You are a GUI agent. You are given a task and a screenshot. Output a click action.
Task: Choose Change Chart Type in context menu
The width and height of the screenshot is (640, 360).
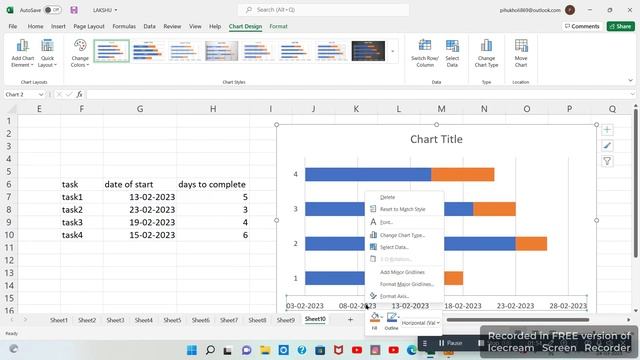pyautogui.click(x=404, y=235)
